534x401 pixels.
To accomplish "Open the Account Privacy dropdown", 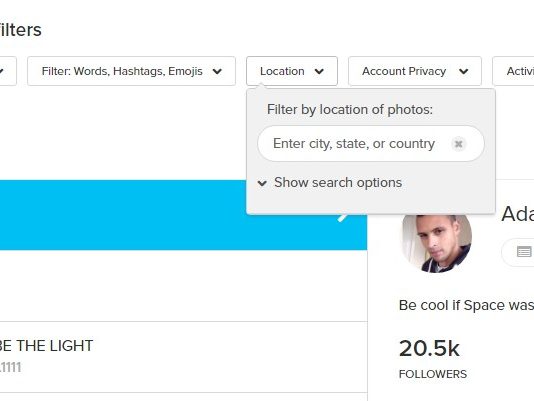I will [x=415, y=71].
